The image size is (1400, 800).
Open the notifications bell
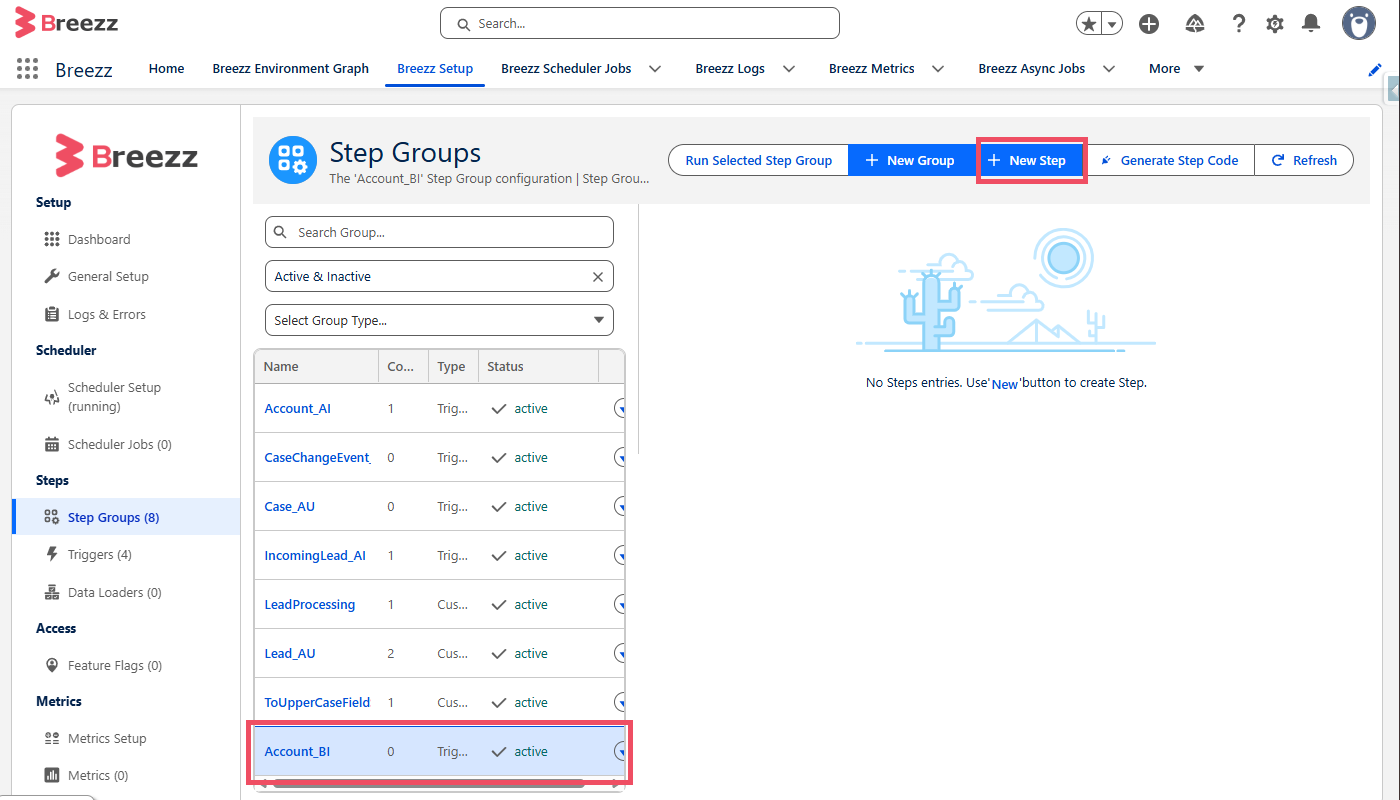(x=1311, y=24)
